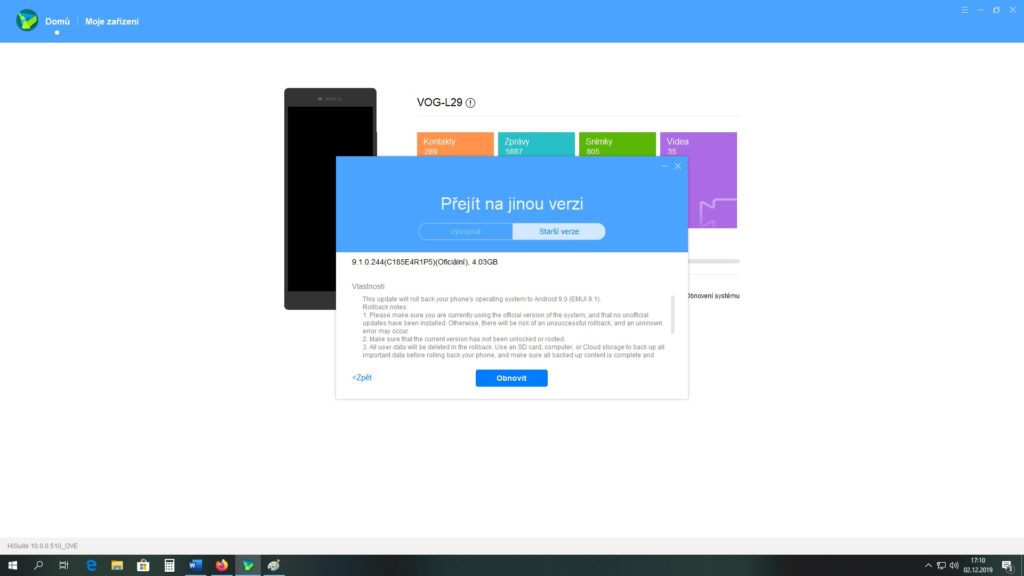The height and width of the screenshot is (576, 1024).
Task: Close the Přejít na jinou verzi dialog
Action: coord(678,166)
